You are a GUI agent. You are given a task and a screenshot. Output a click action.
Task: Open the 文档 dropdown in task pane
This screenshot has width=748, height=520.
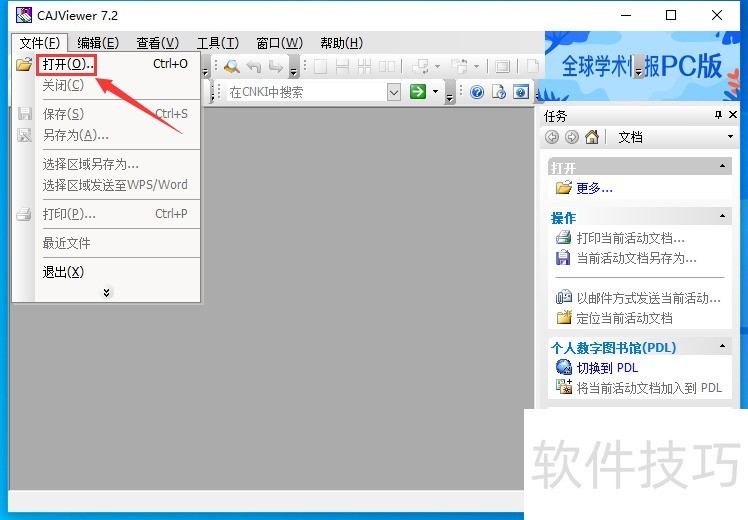pos(730,137)
